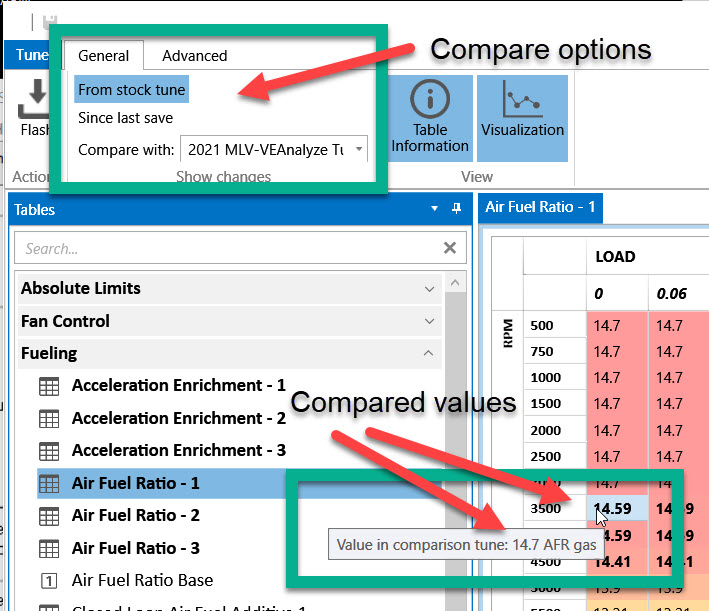Image resolution: width=709 pixels, height=611 pixels.
Task: Open the Compare with tune dropdown
Action: coord(274,150)
